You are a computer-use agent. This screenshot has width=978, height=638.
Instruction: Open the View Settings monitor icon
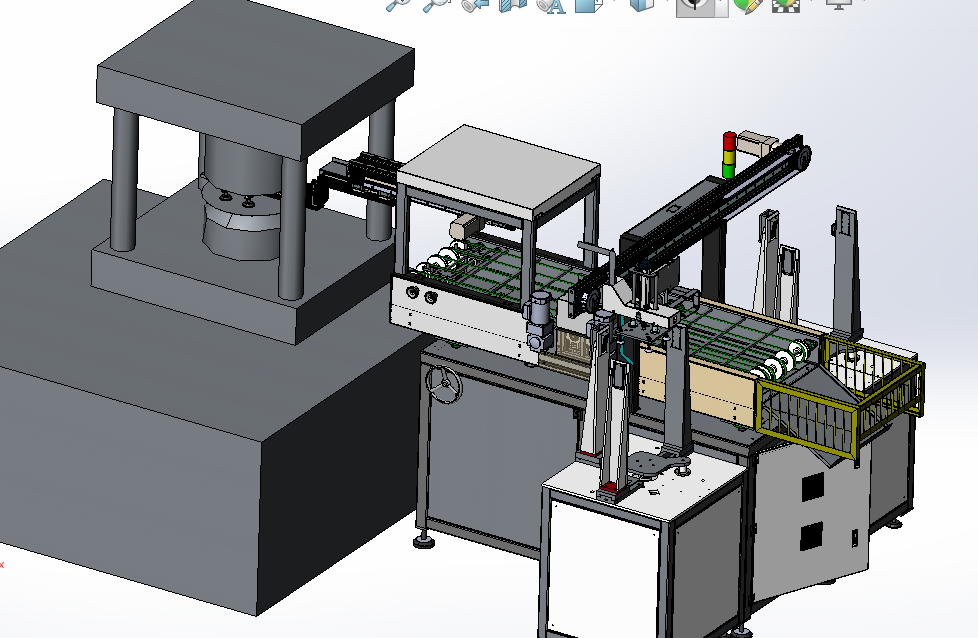(838, 4)
